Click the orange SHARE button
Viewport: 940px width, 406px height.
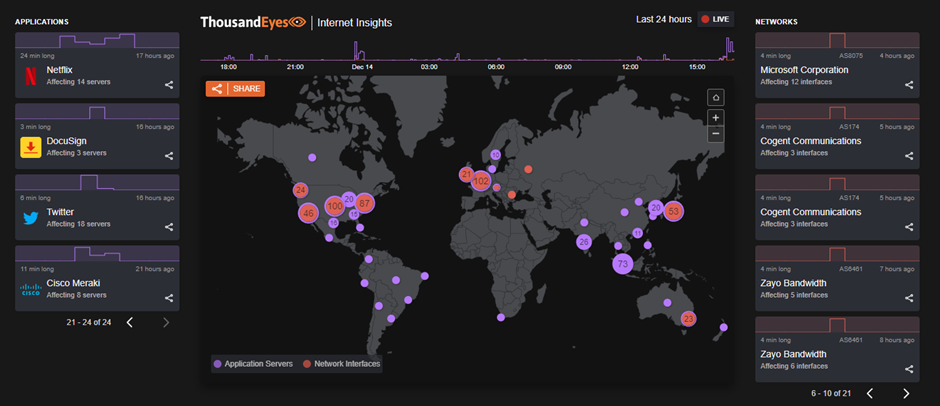click(235, 89)
